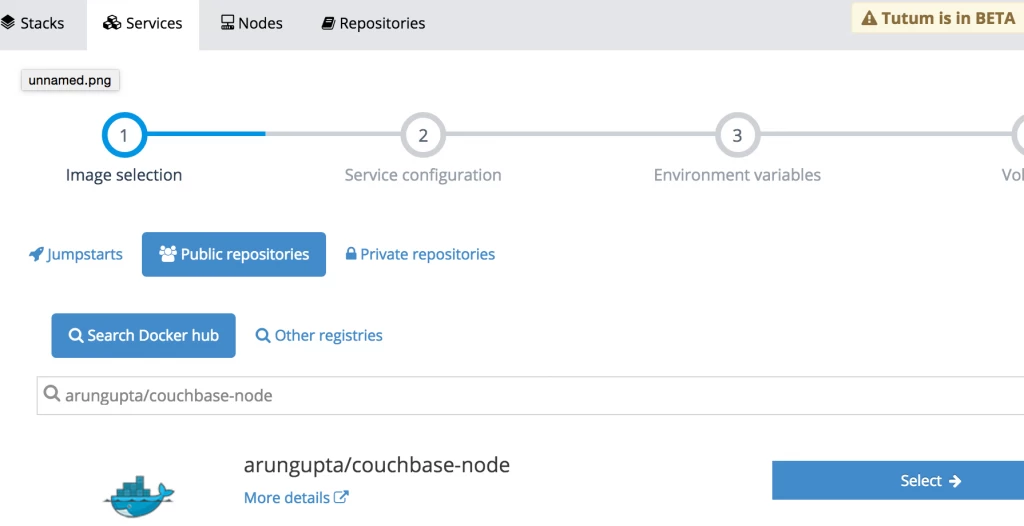
Task: Click the Docker whale image logo
Action: [x=139, y=497]
